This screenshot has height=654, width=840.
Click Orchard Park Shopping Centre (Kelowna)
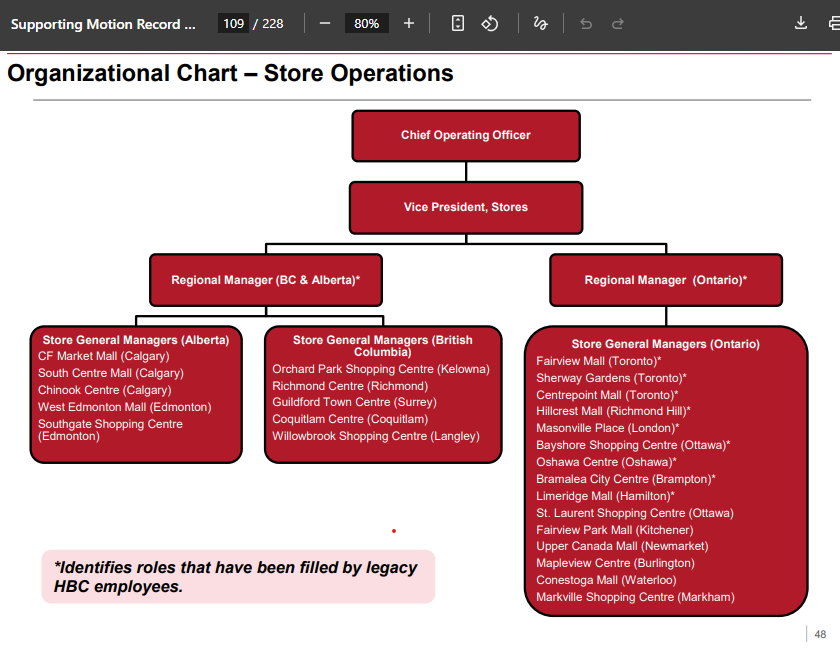click(381, 369)
